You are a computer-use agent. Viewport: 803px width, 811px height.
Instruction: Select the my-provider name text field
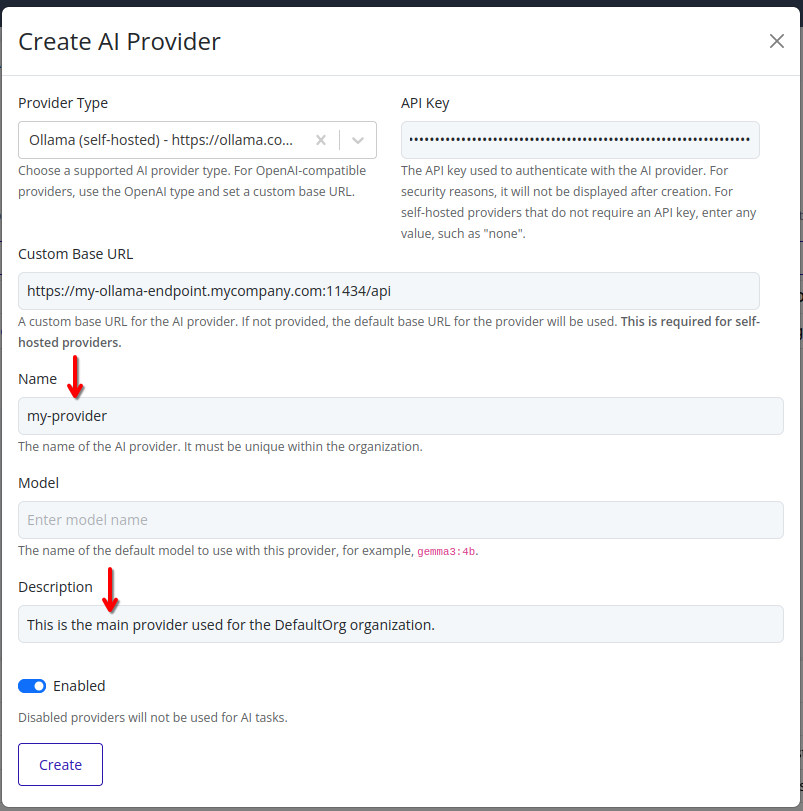tap(400, 416)
